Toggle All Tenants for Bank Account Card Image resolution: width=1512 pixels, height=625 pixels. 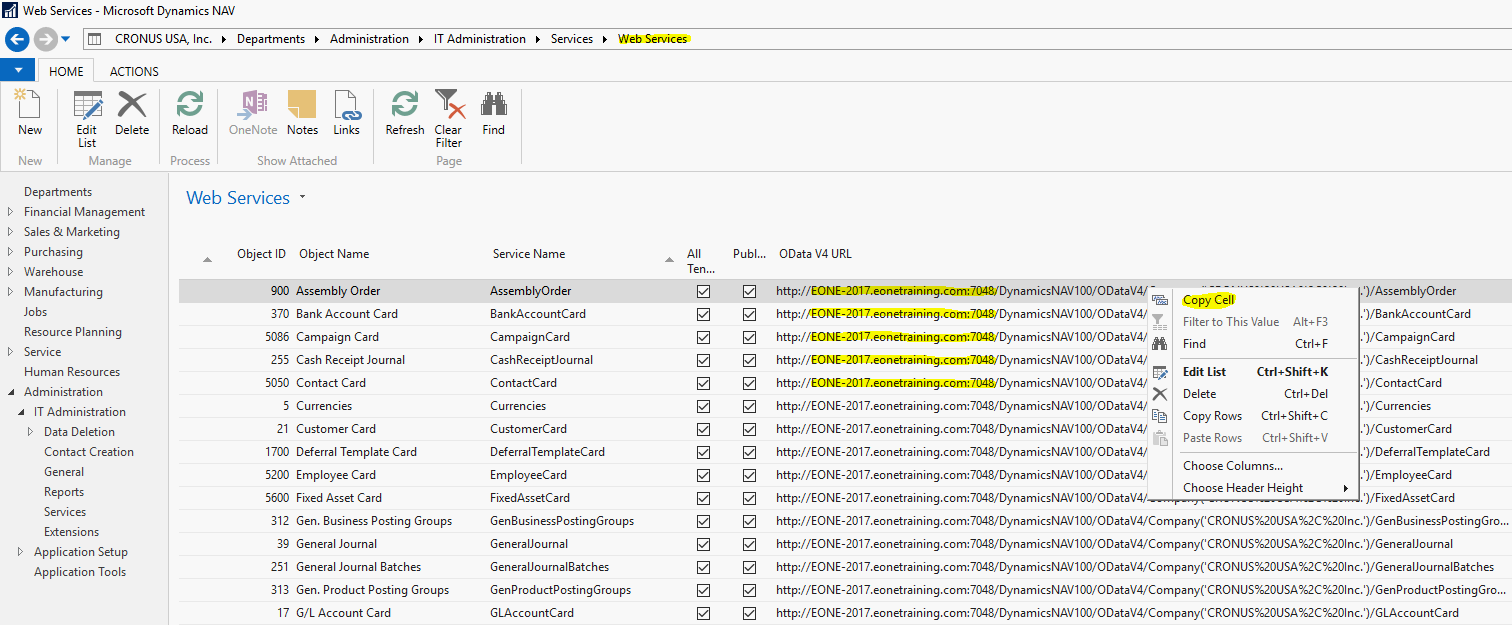click(703, 314)
